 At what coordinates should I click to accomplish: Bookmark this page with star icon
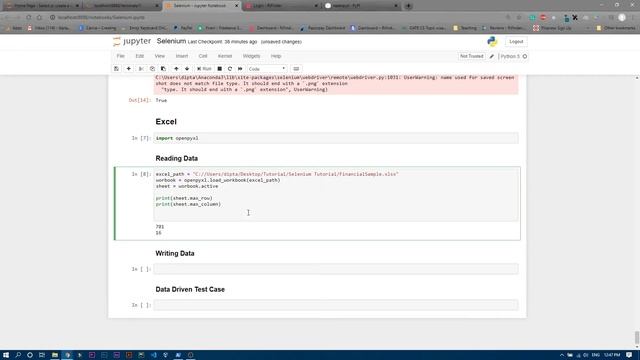(x=519, y=18)
